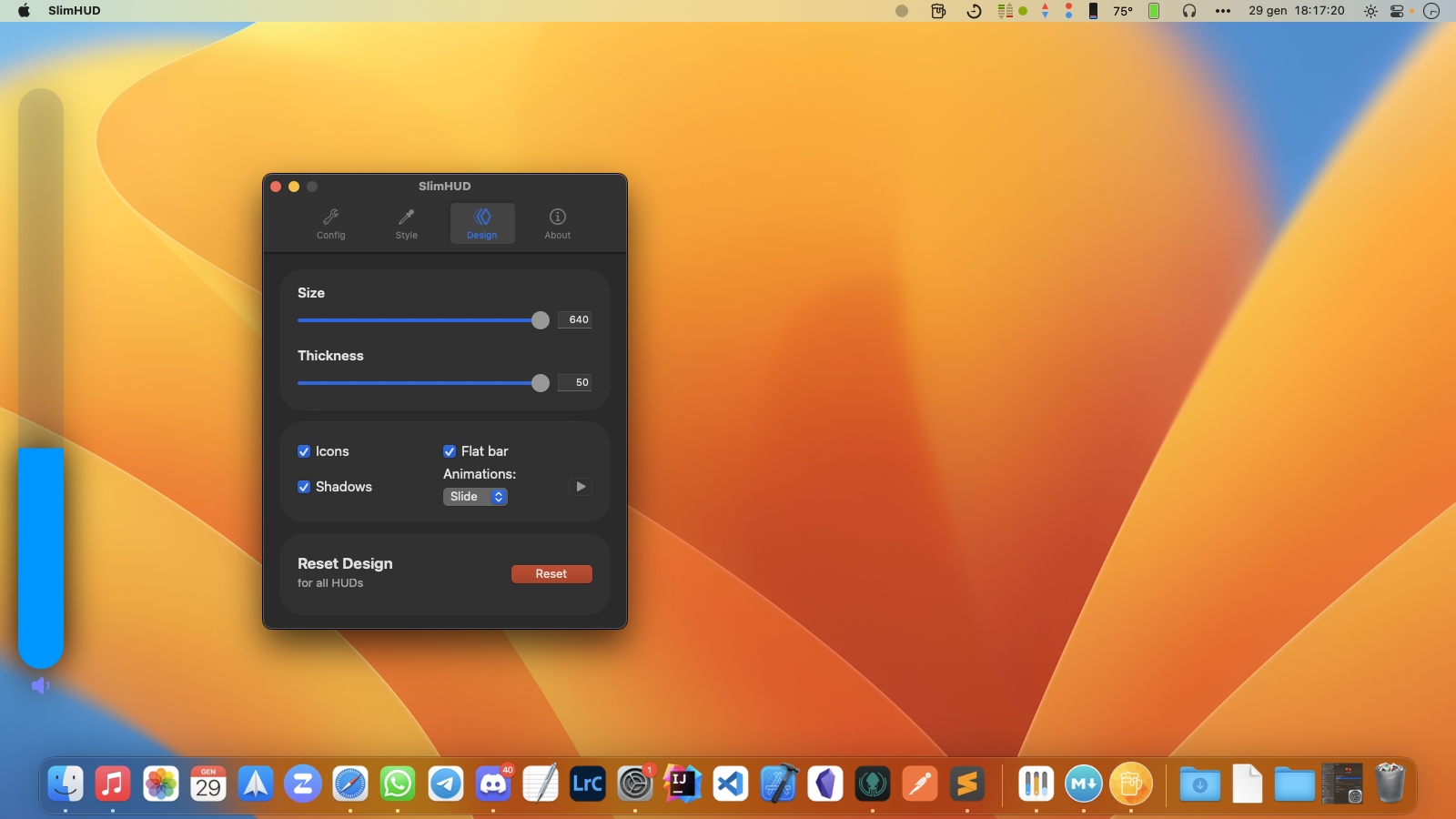Viewport: 1456px width, 819px height.
Task: Open System Settings from the Dock
Action: tap(635, 784)
